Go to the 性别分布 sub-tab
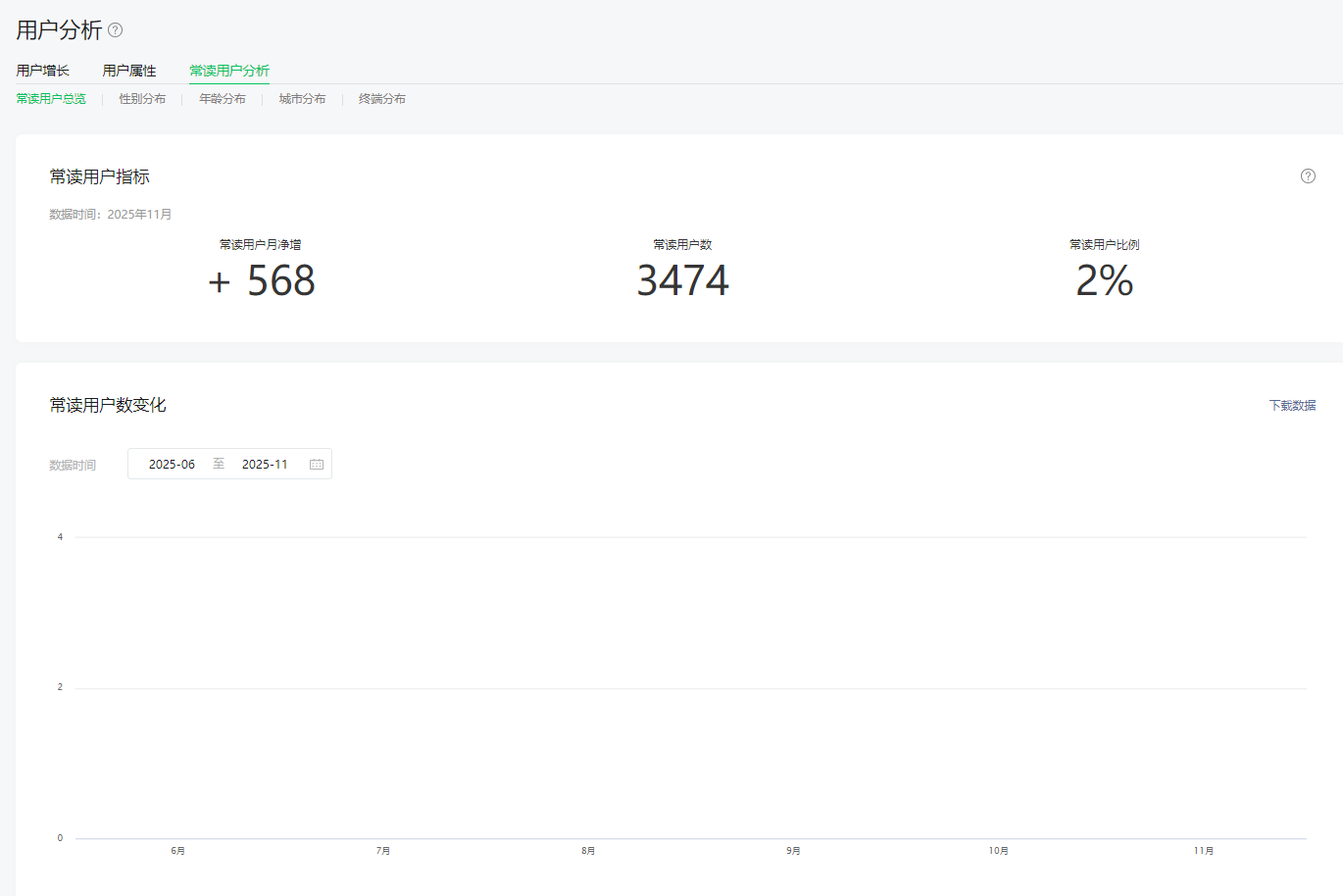The width and height of the screenshot is (1343, 896). (142, 99)
